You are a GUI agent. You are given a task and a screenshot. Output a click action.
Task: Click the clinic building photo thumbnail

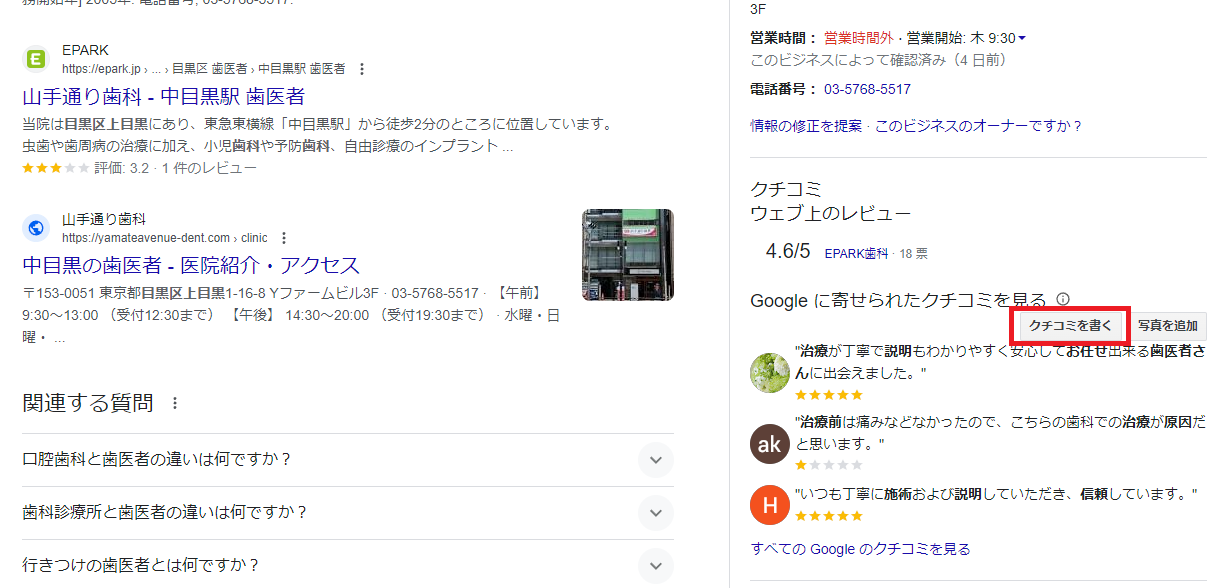coord(627,254)
